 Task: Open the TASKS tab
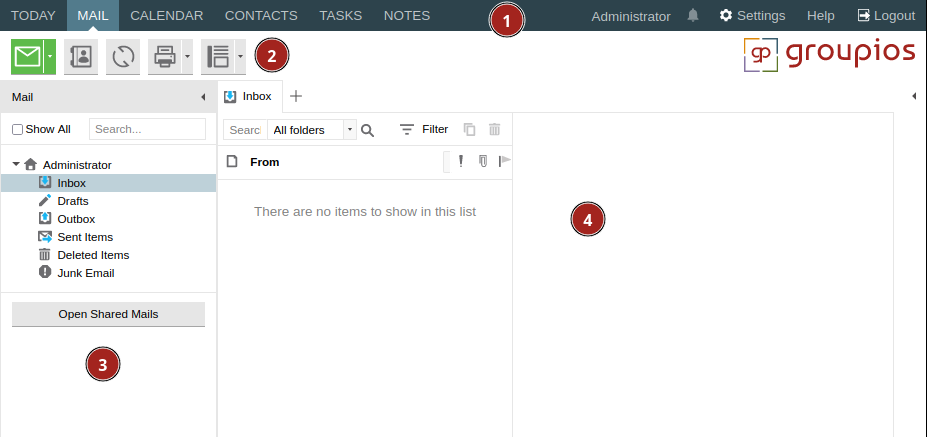[341, 15]
